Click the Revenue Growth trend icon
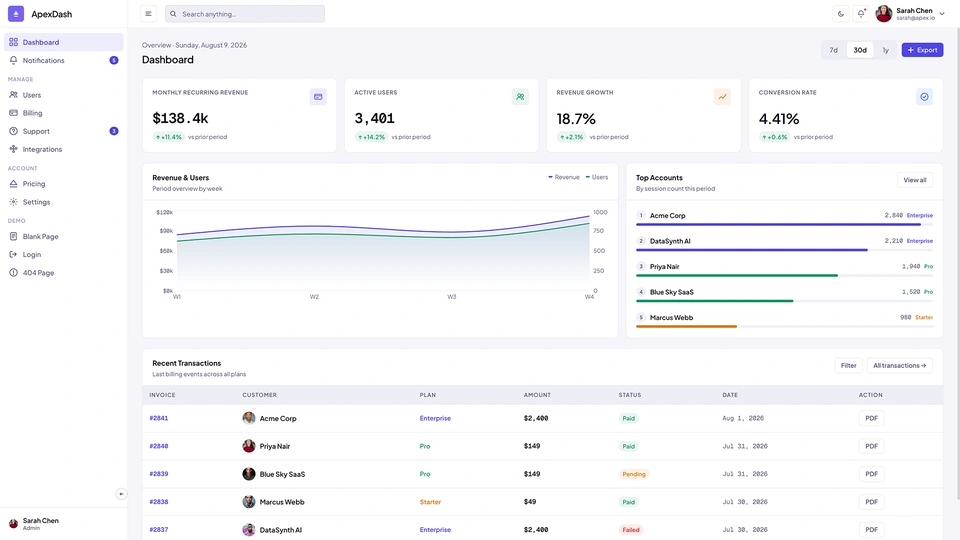This screenshot has height=540, width=960. (x=722, y=97)
